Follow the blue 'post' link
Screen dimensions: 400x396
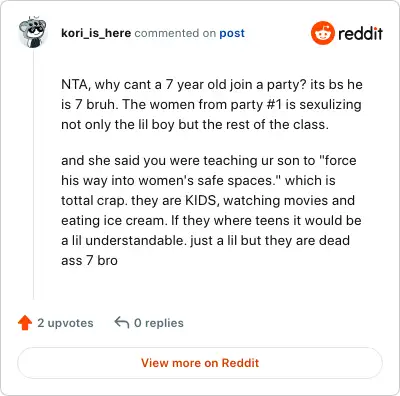click(232, 33)
